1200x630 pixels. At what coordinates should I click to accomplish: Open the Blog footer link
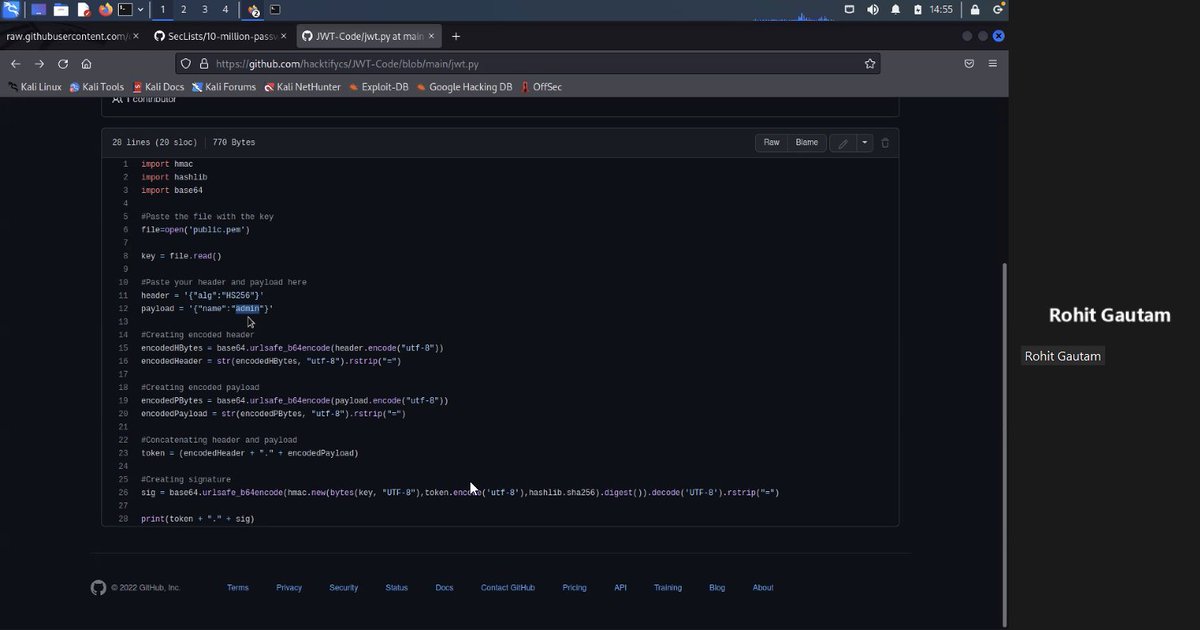point(717,588)
